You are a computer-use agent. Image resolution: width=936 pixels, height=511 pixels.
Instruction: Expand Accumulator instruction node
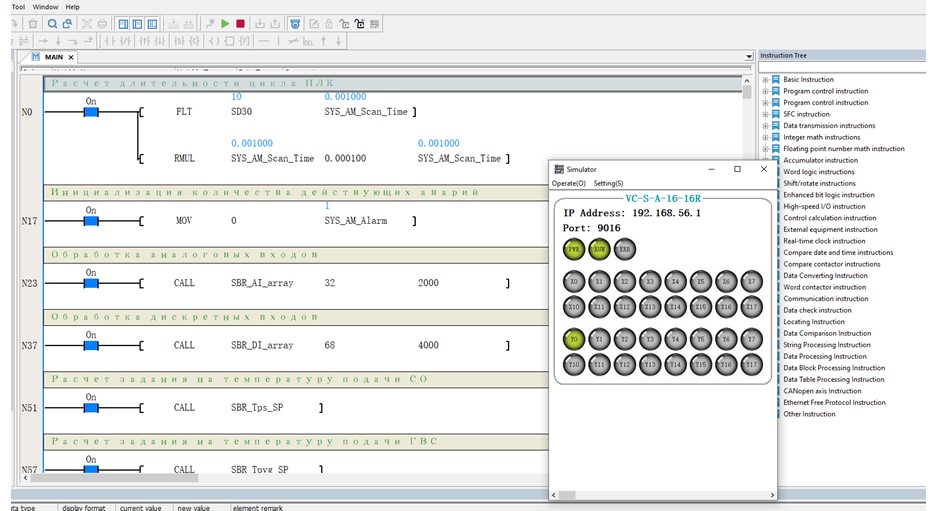pos(765,160)
